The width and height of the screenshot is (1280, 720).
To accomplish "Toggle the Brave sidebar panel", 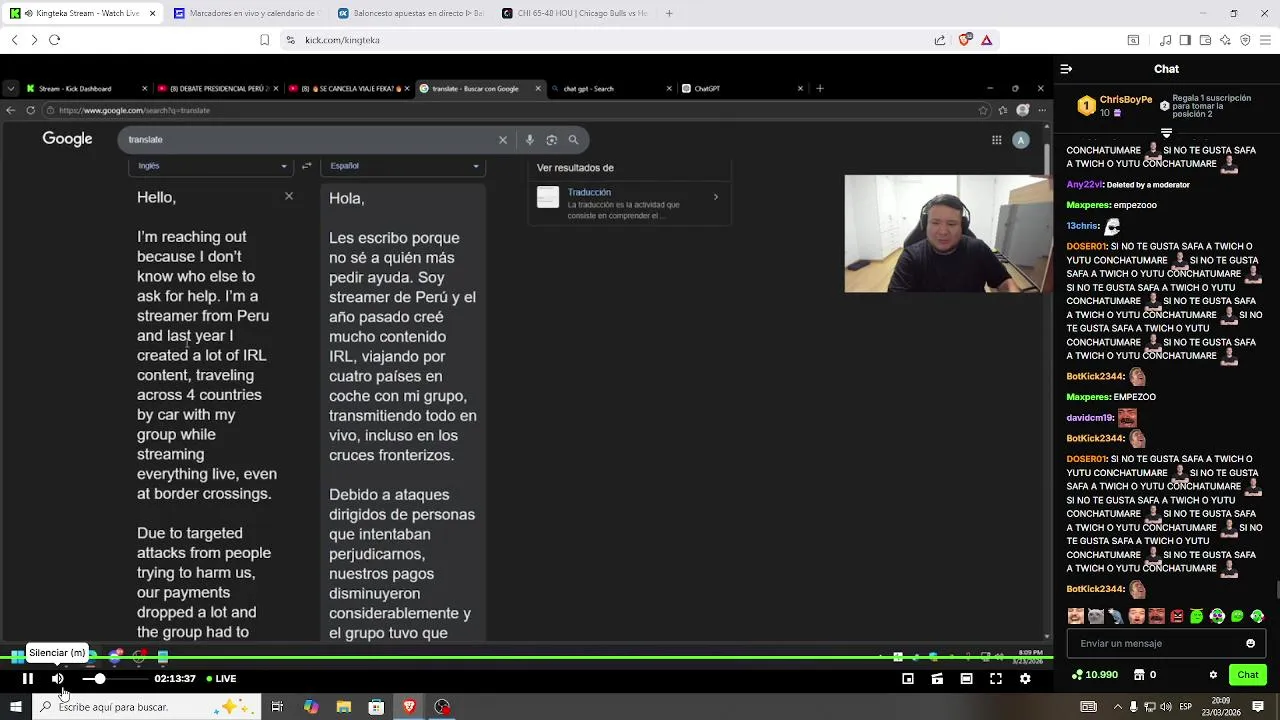I will 1185,40.
